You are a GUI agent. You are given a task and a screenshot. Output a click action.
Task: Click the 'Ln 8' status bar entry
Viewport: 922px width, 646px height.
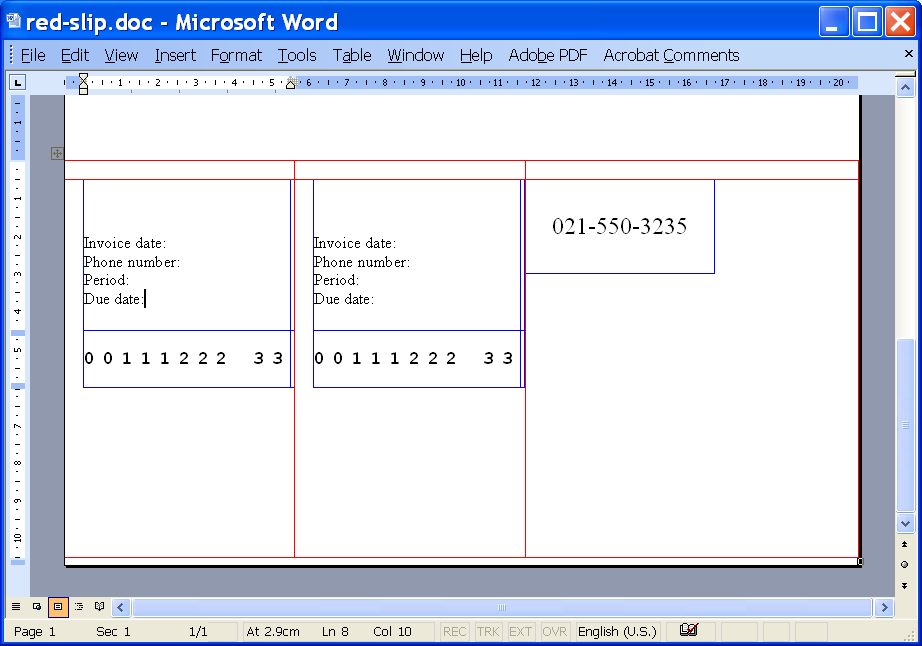335,632
